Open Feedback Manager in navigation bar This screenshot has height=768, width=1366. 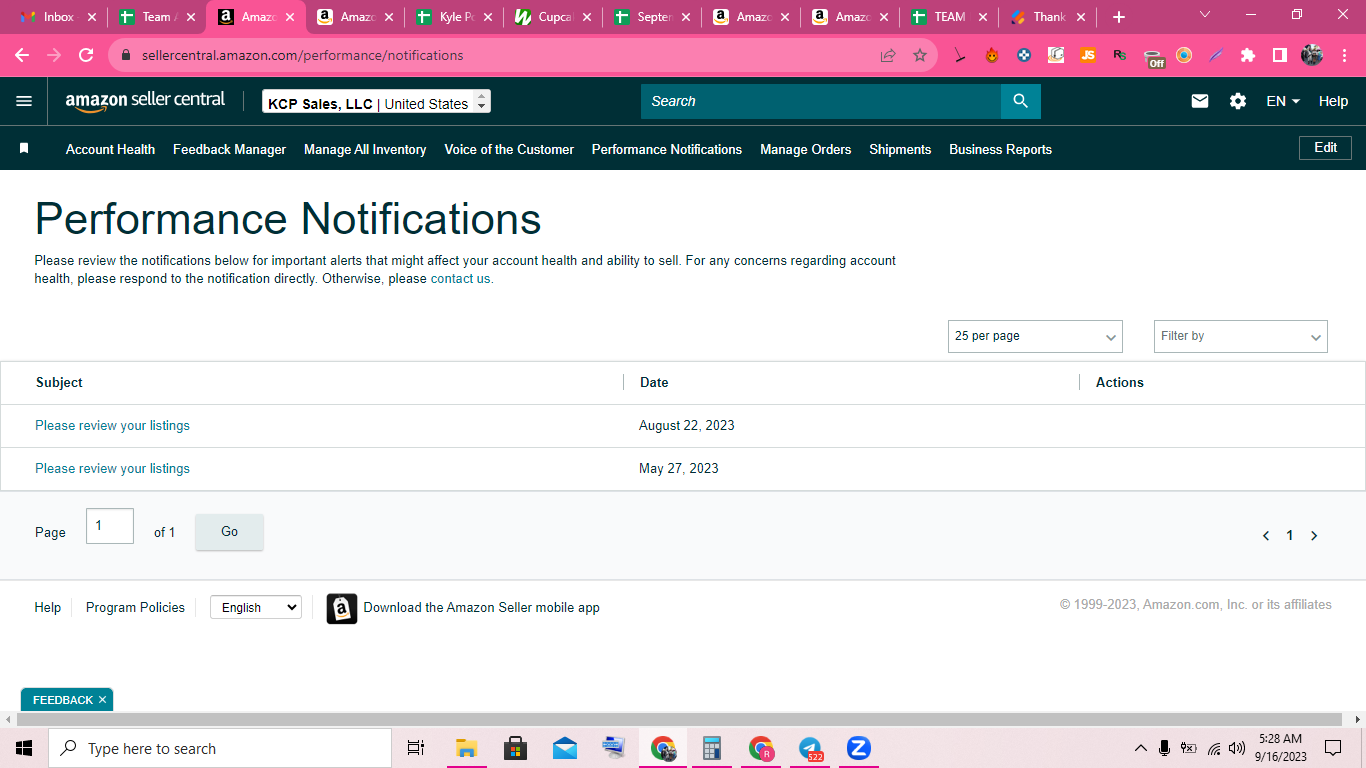pos(229,149)
